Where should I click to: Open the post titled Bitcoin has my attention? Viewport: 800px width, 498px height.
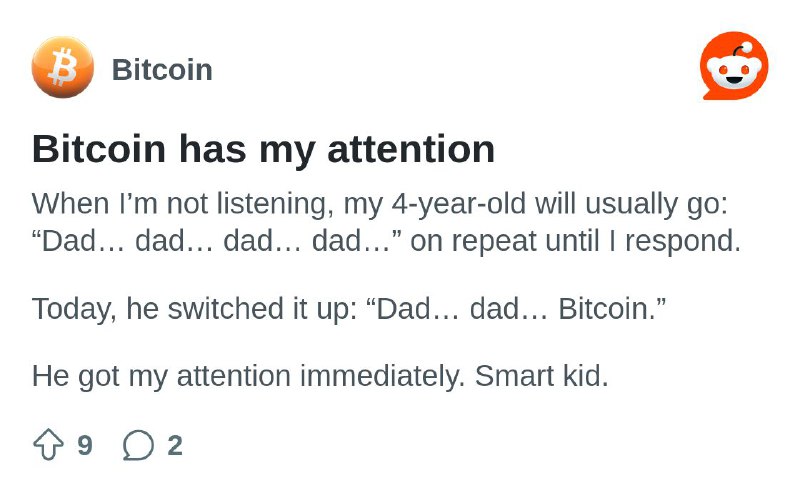point(263,150)
